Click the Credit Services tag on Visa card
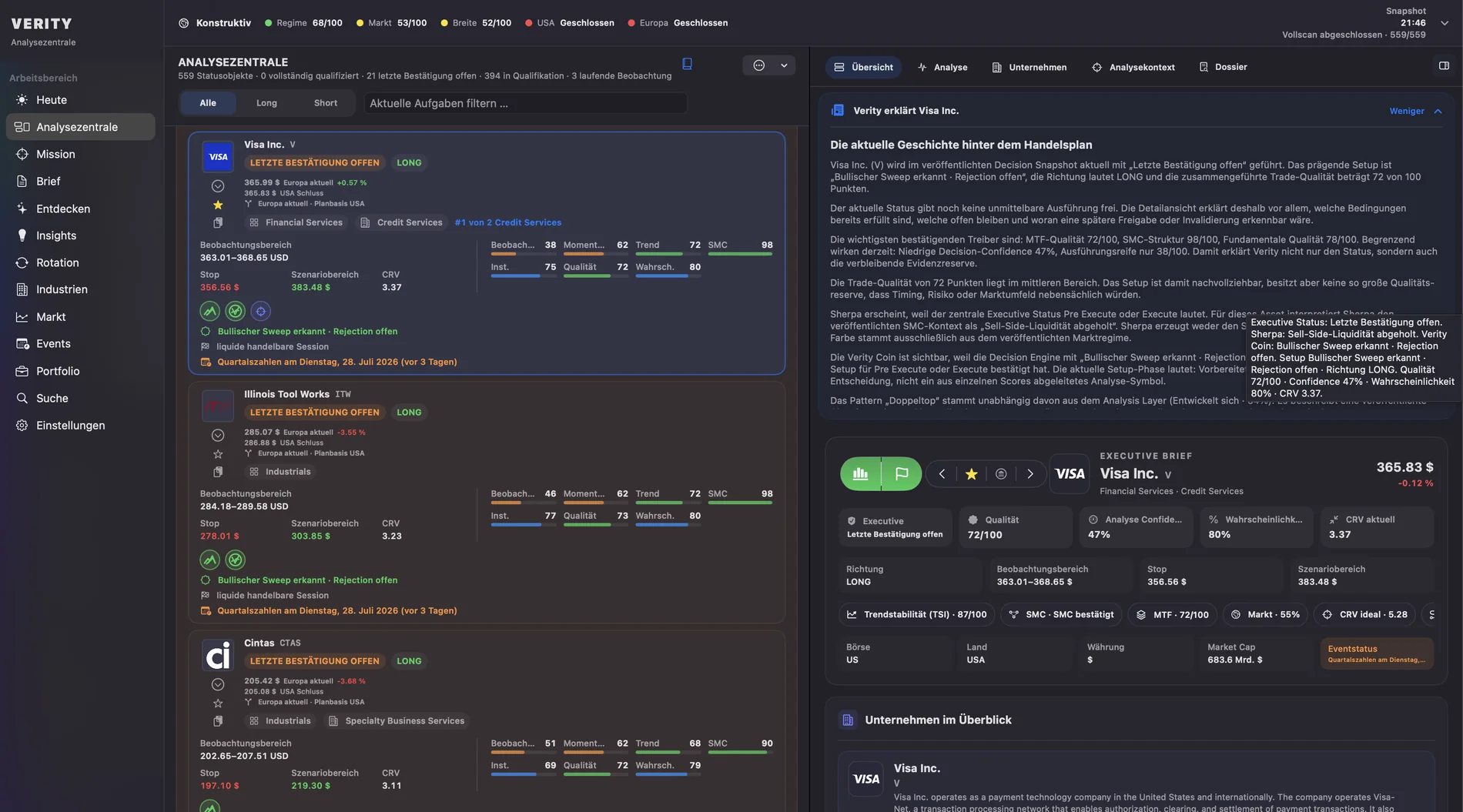This screenshot has width=1463, height=812. [x=401, y=222]
